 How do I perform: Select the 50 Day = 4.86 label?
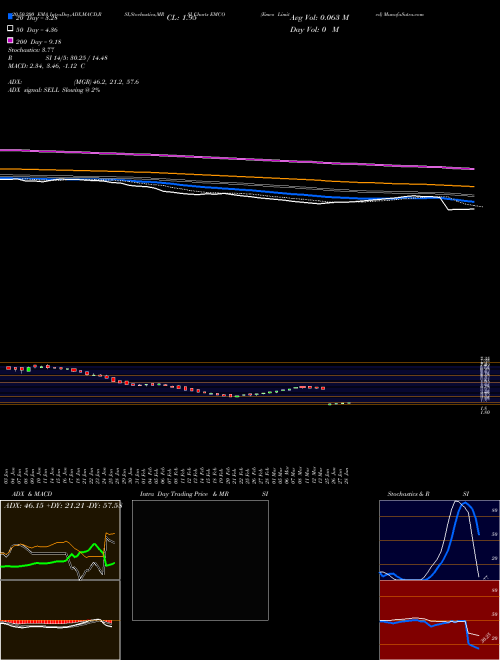[x=37, y=30]
